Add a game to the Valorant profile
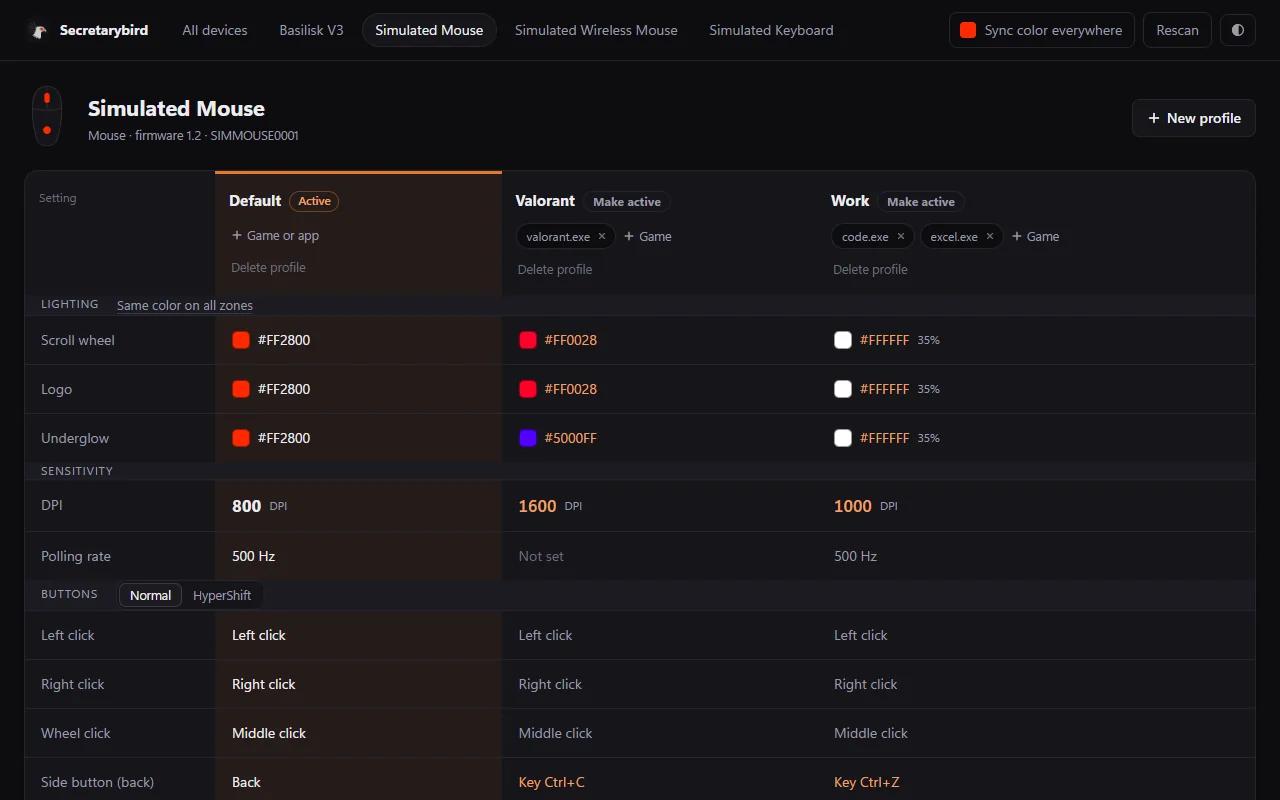Image resolution: width=1280 pixels, height=800 pixels. [x=648, y=237]
